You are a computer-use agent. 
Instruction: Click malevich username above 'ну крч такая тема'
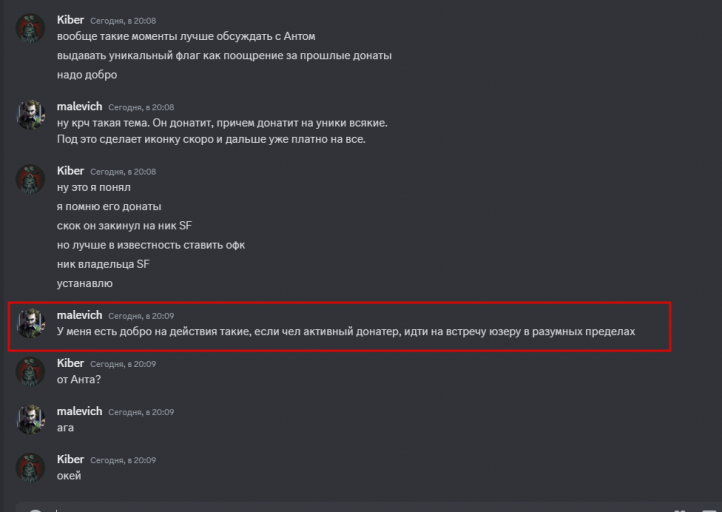tap(79, 106)
